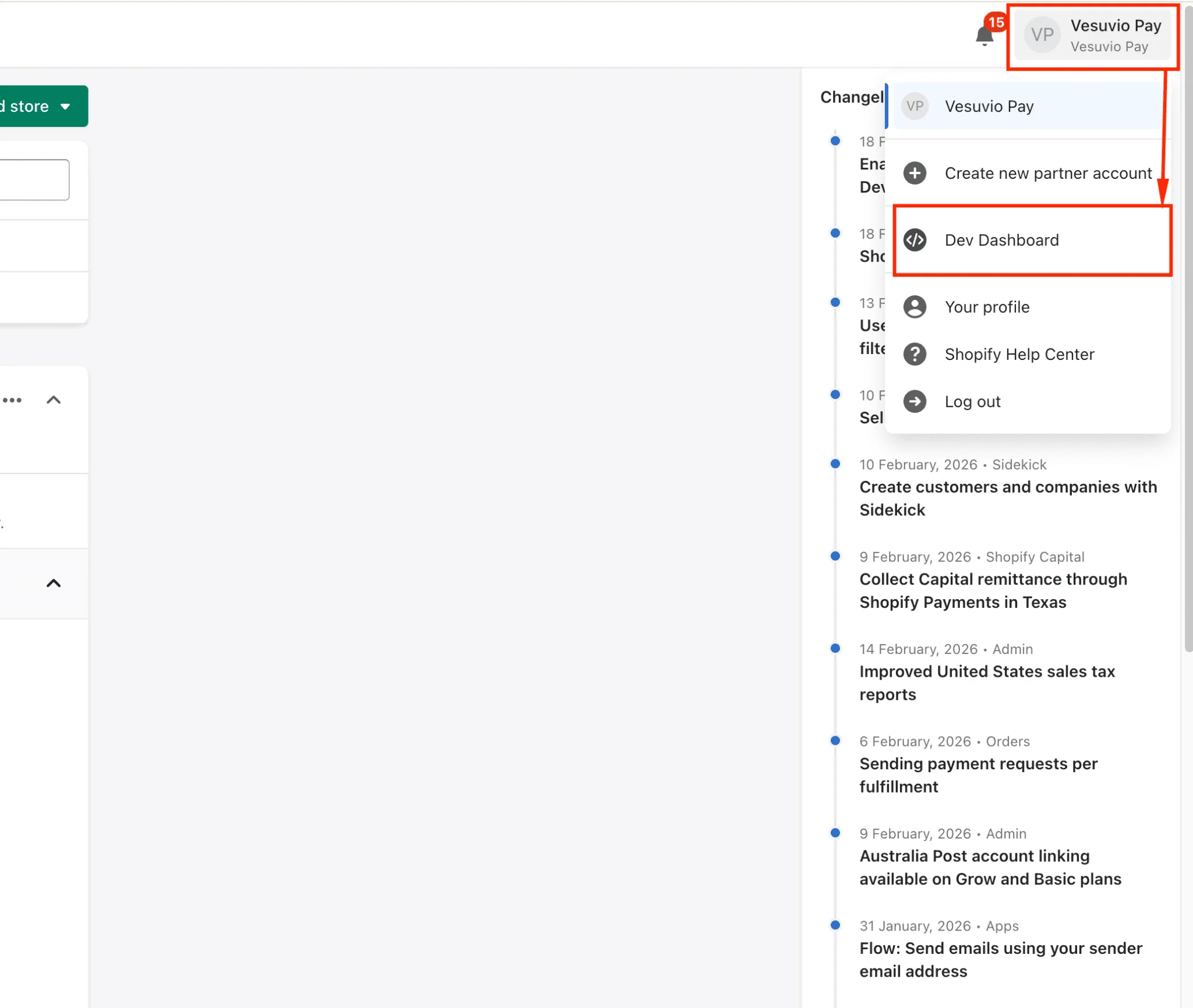The height and width of the screenshot is (1008, 1193).
Task: Collapse the upper left panel with its chevron
Action: 54,399
